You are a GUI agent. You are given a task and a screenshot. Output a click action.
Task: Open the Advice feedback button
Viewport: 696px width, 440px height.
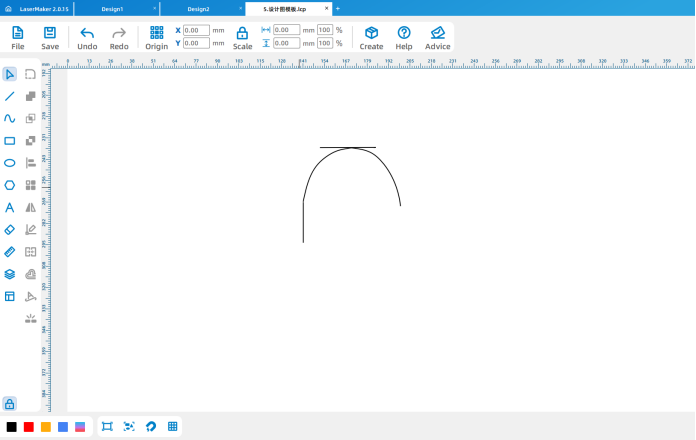tap(438, 37)
